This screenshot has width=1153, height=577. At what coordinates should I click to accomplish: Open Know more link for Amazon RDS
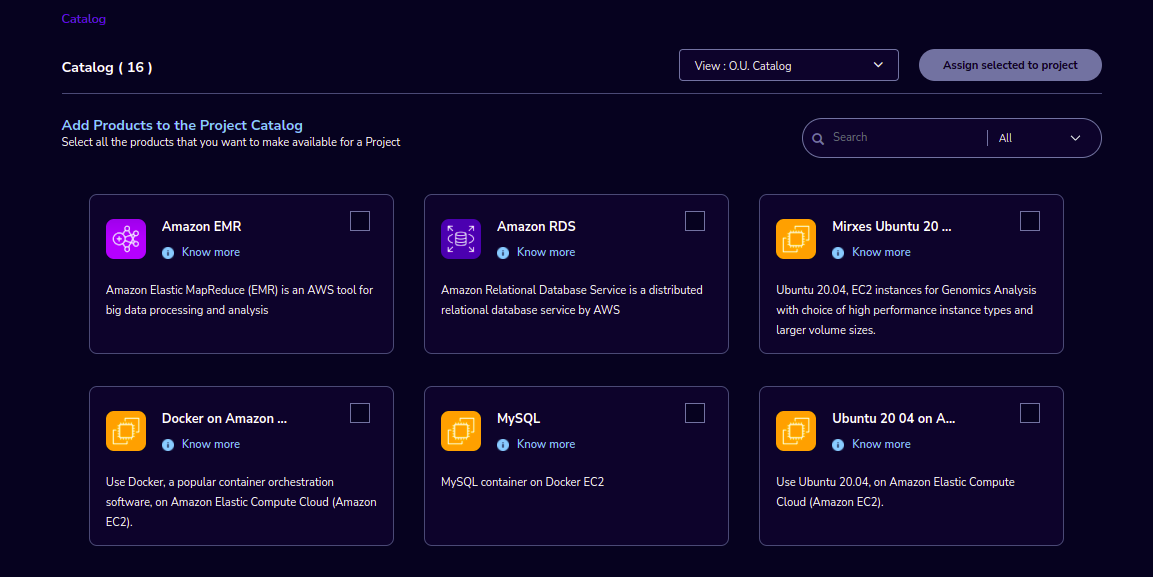click(x=546, y=252)
